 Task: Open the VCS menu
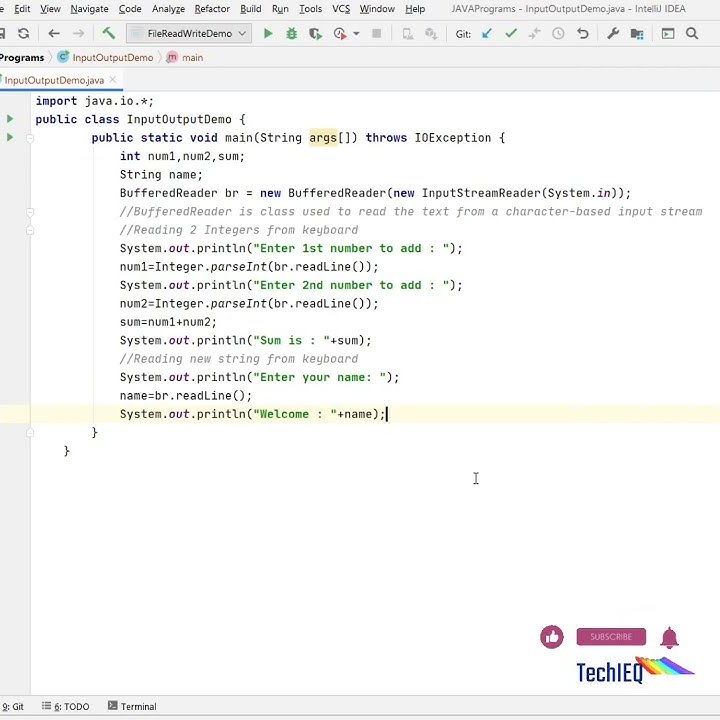click(x=341, y=9)
